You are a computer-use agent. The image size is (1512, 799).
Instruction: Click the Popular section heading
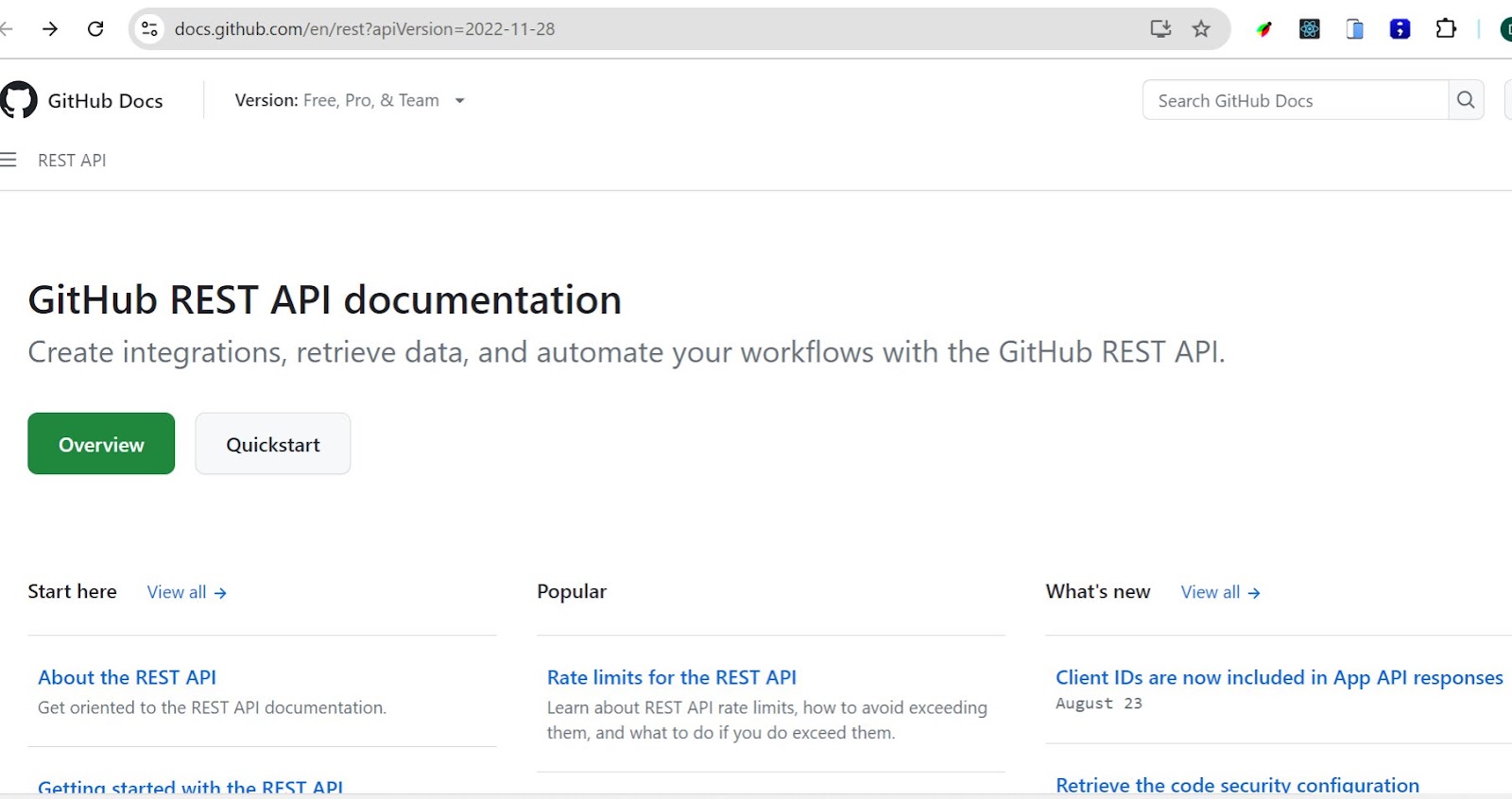(x=572, y=591)
